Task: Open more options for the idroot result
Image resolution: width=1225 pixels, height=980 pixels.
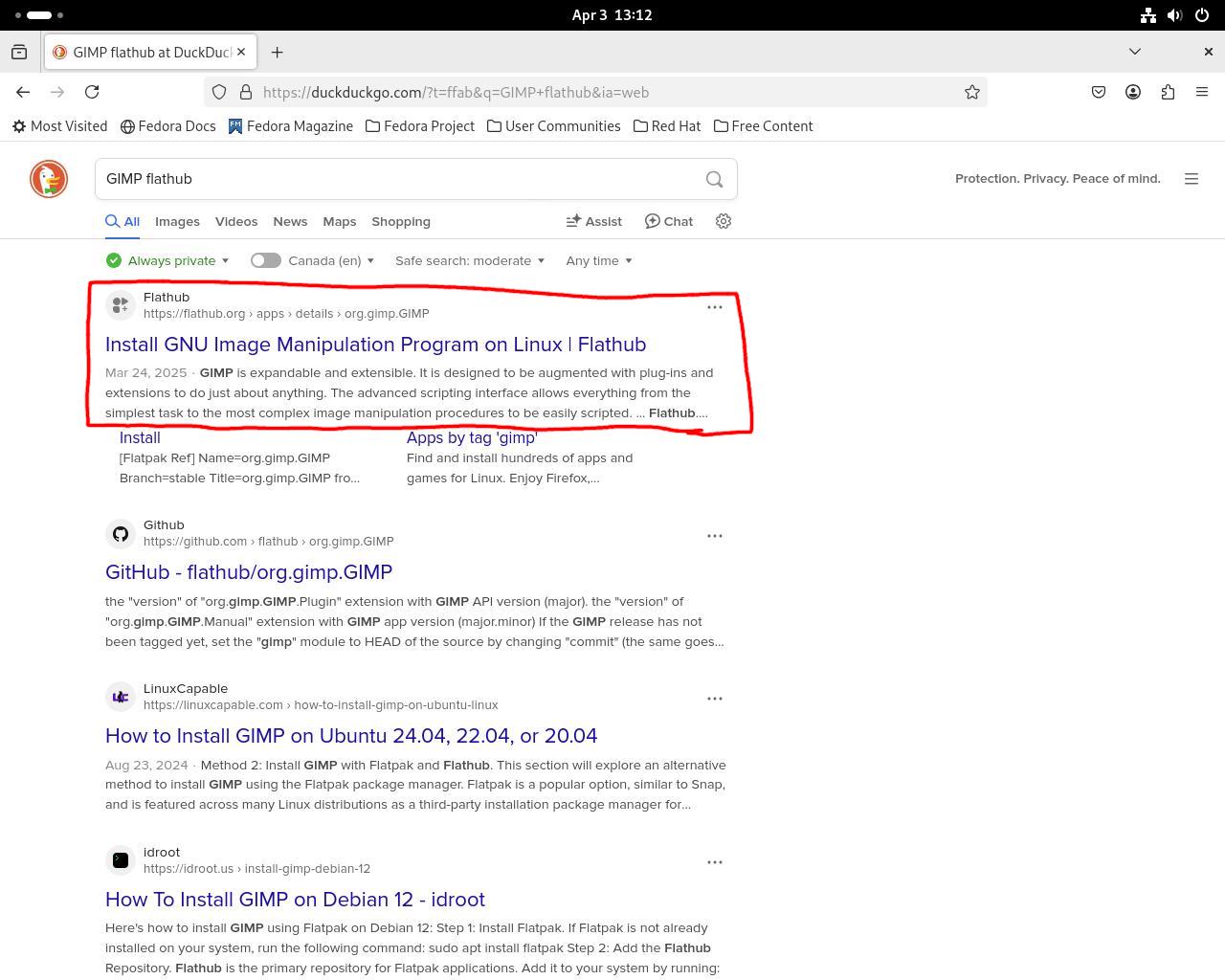Action: [x=714, y=862]
